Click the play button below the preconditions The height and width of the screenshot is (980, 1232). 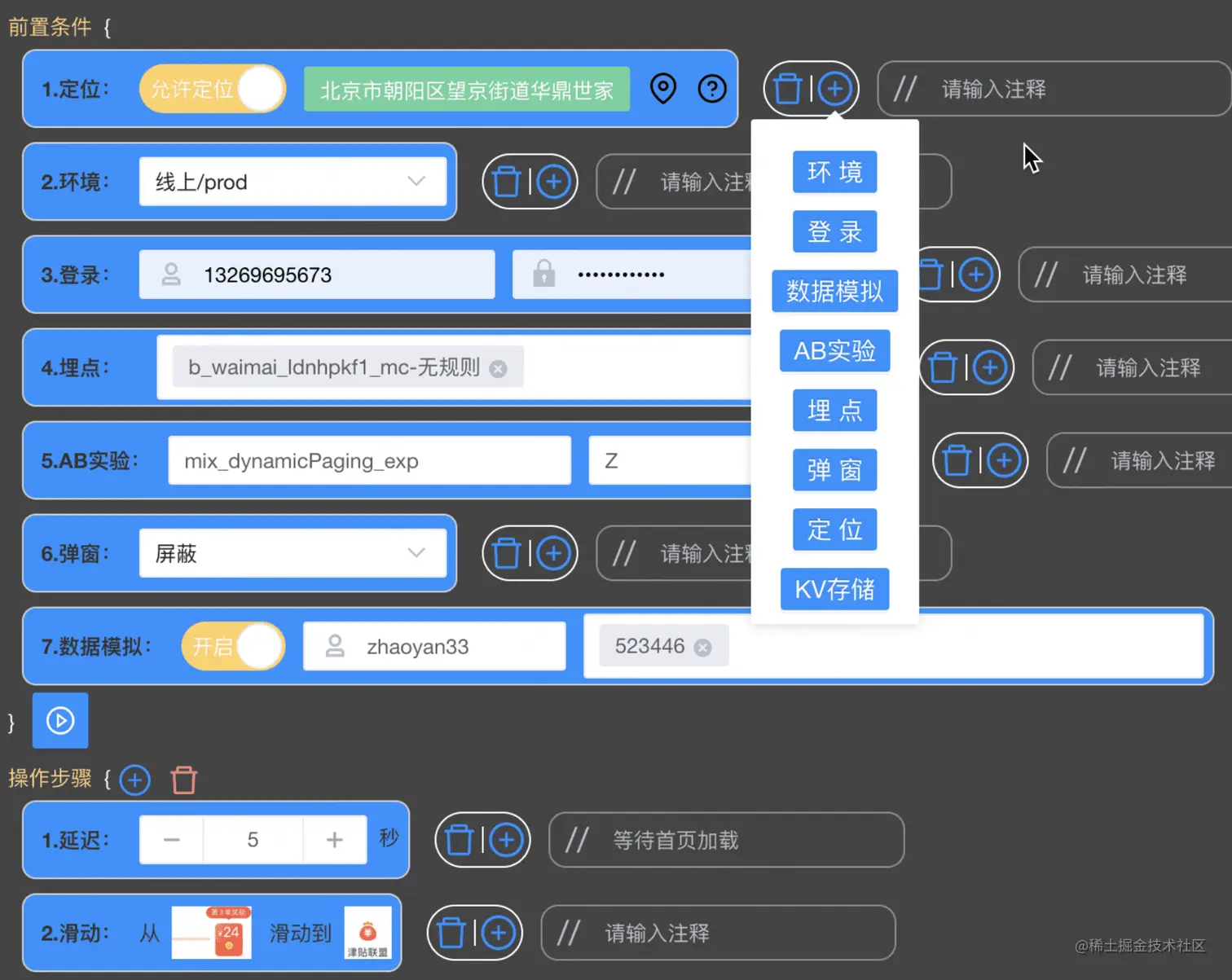click(x=59, y=720)
